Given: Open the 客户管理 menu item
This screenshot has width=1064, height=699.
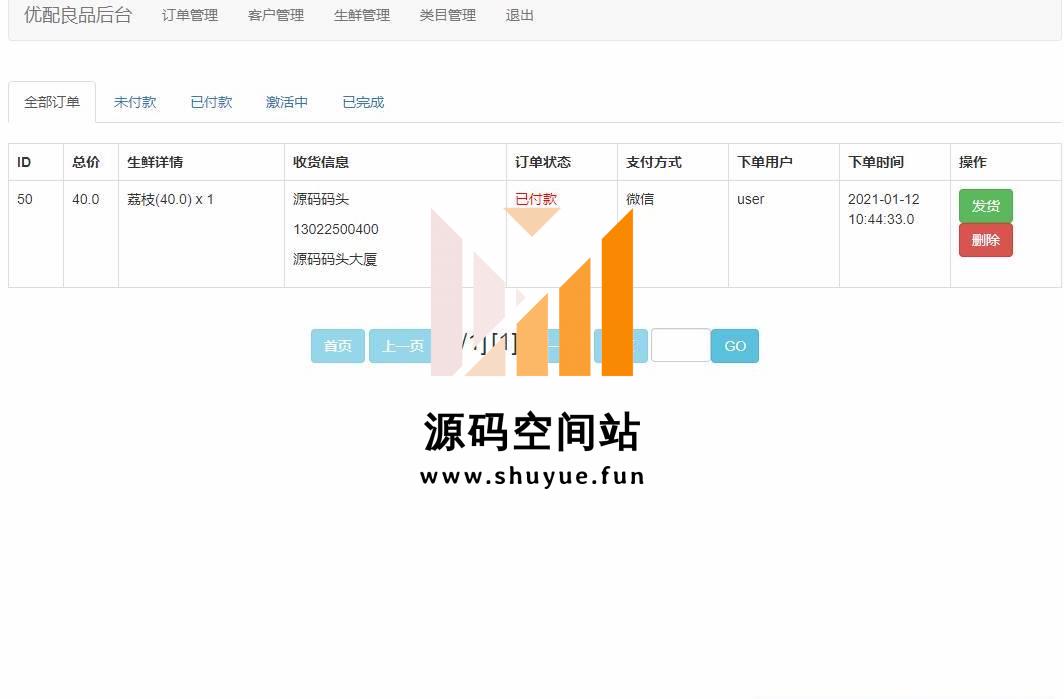Looking at the screenshot, I should pos(276,16).
